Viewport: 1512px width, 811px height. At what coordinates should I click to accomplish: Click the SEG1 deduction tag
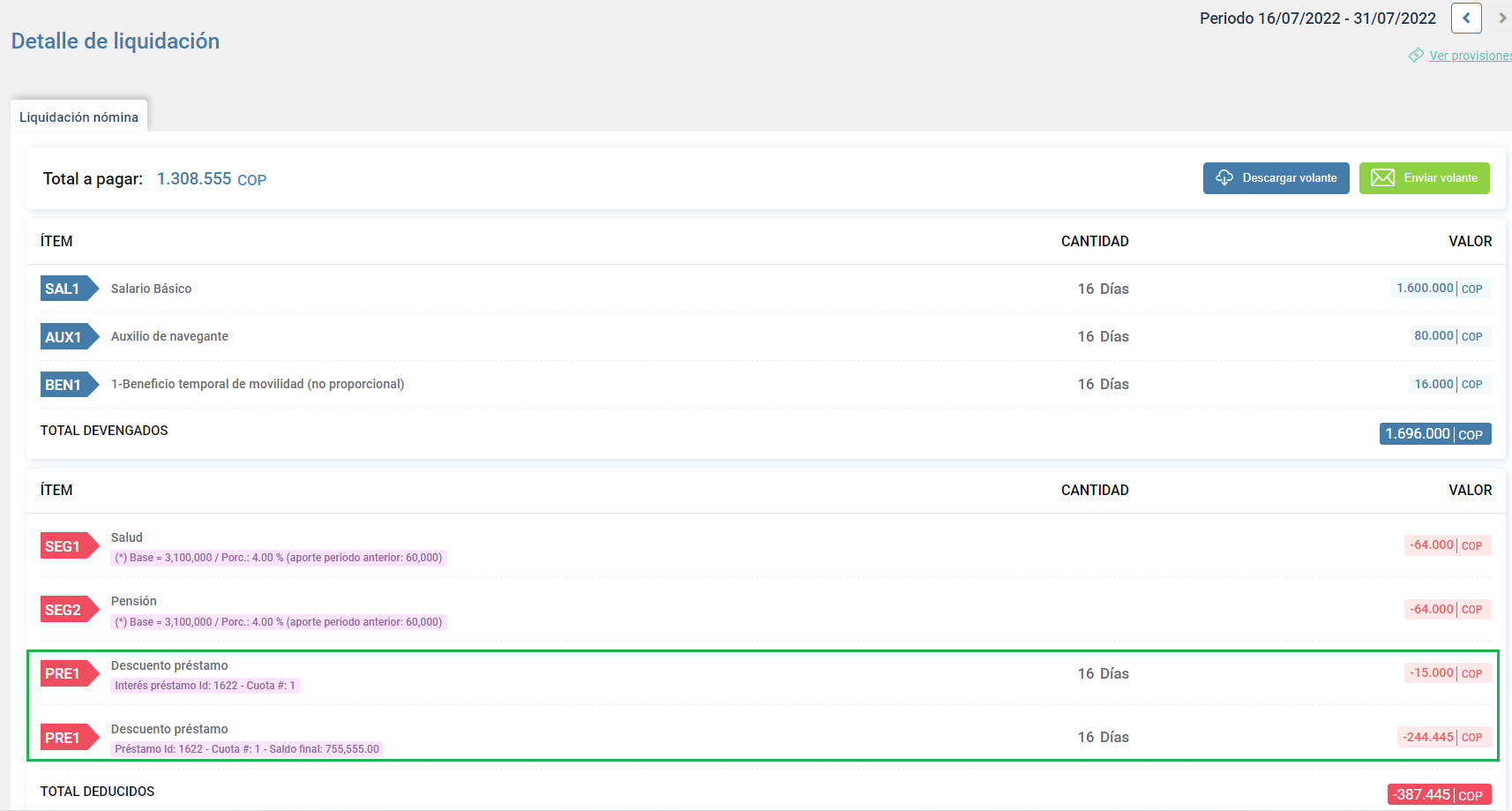pos(70,546)
